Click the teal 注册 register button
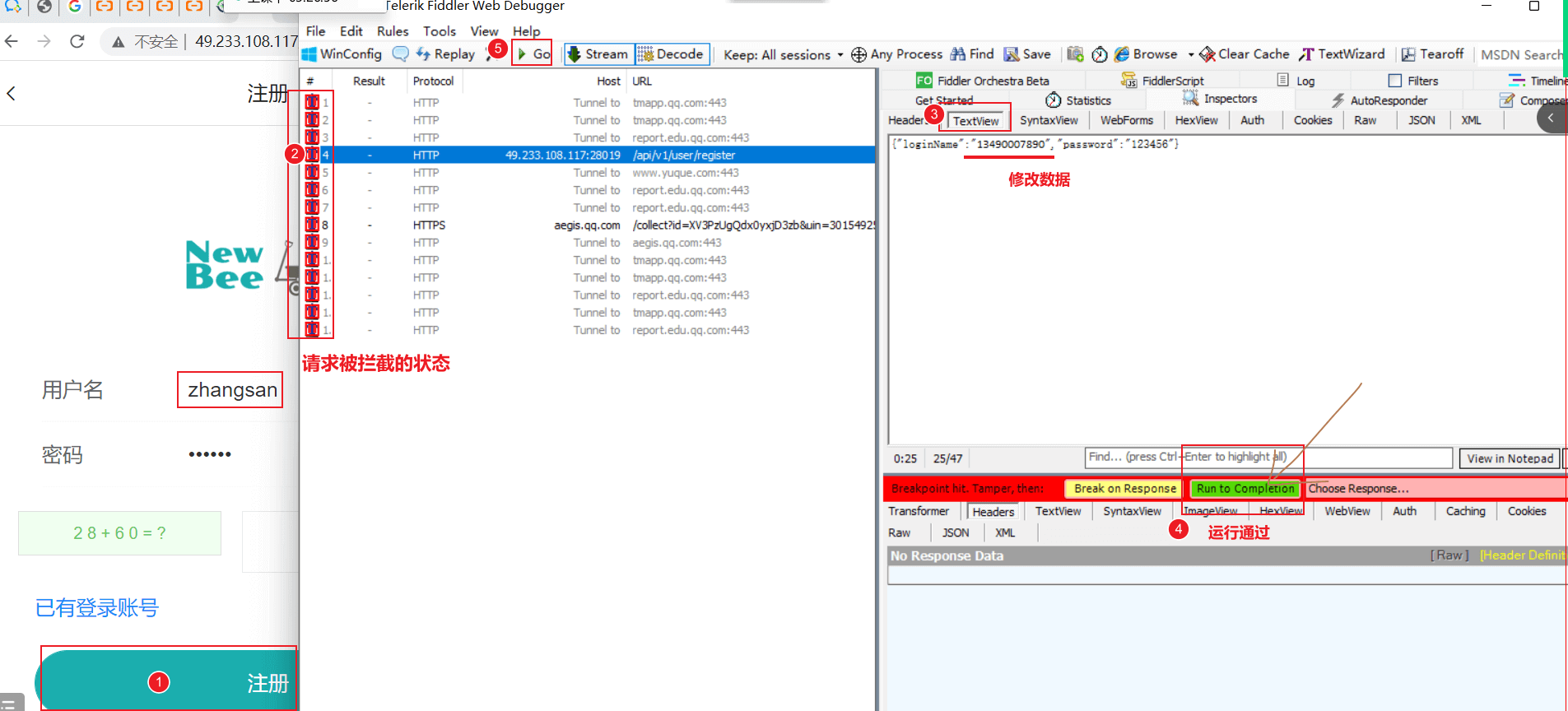1568x711 pixels. (x=165, y=681)
